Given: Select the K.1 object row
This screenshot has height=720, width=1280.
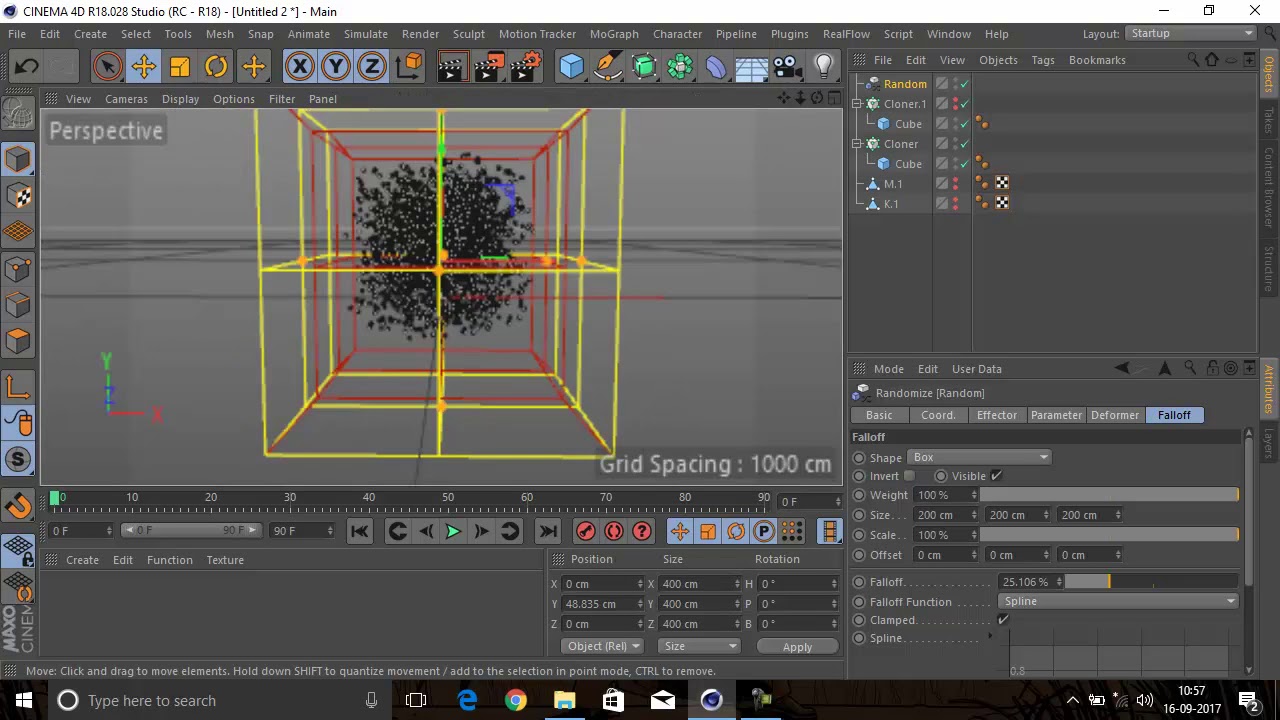Looking at the screenshot, I should [x=891, y=204].
